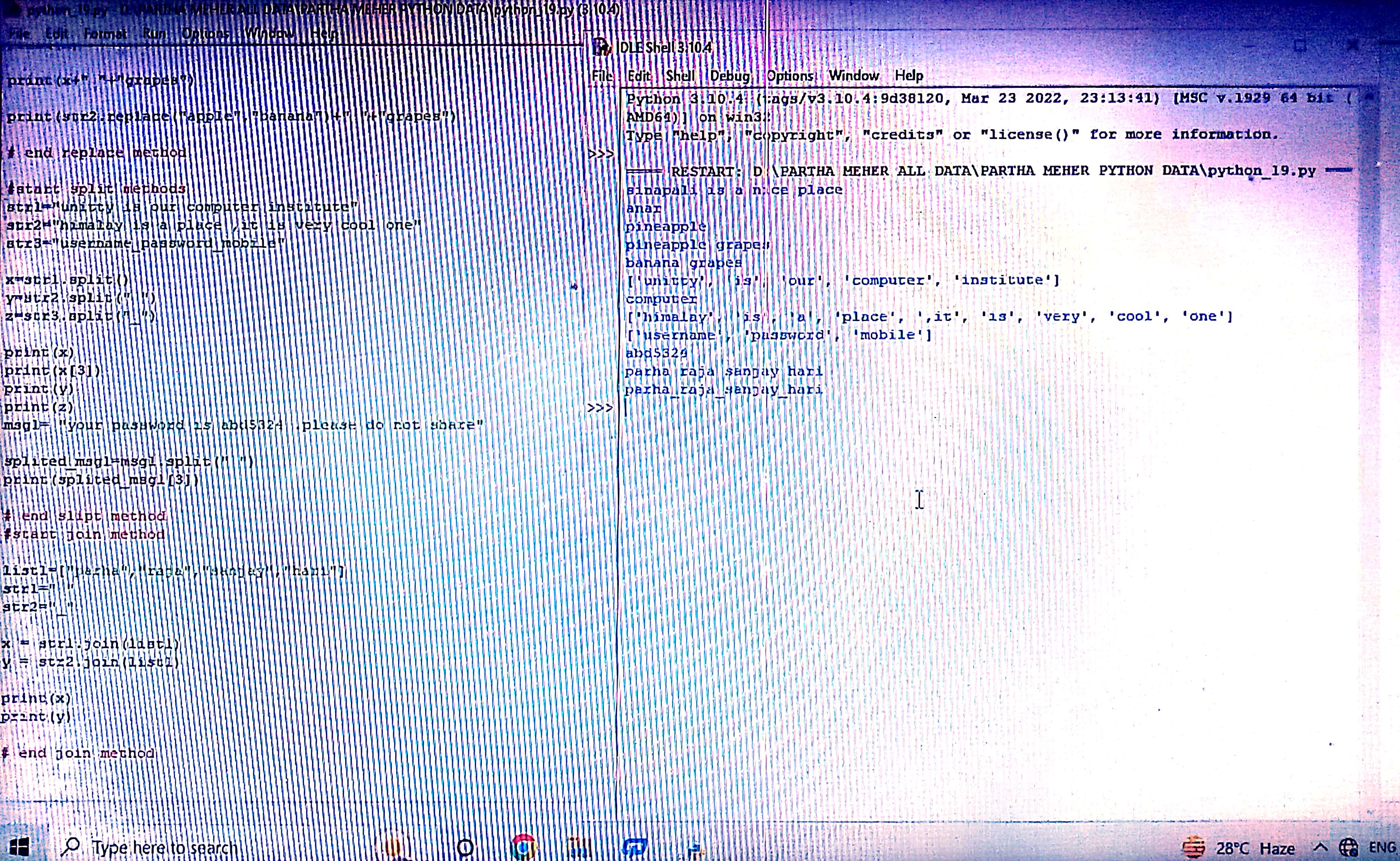Open the Debug menu in IDLE Shell

pos(730,76)
